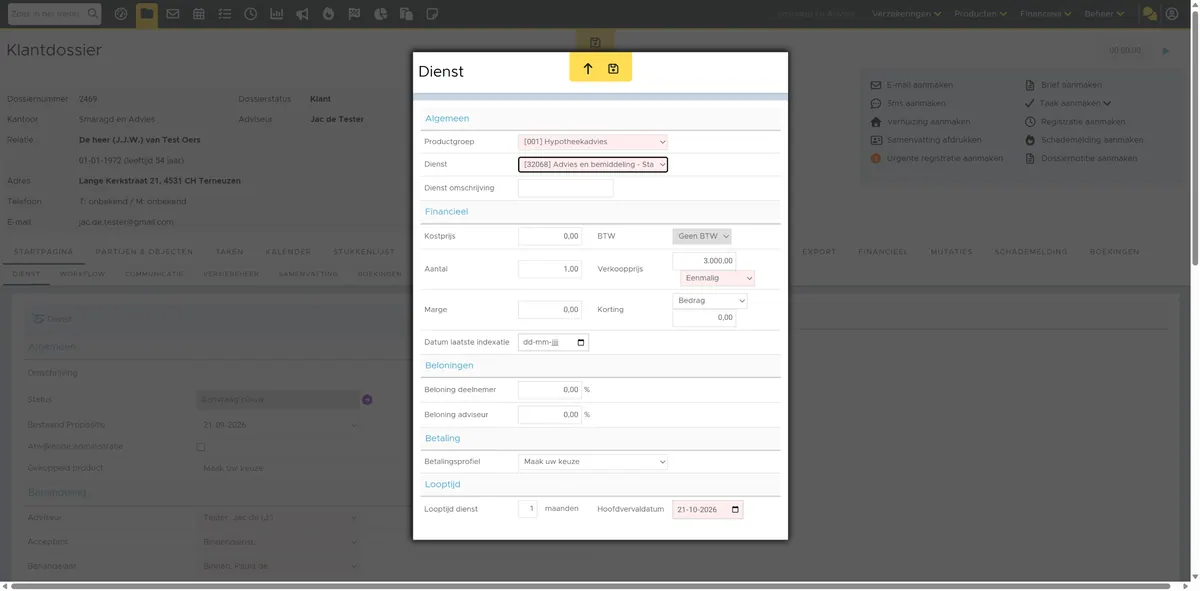Open the Beheer menu
The height and width of the screenshot is (591, 1200).
point(1105,14)
